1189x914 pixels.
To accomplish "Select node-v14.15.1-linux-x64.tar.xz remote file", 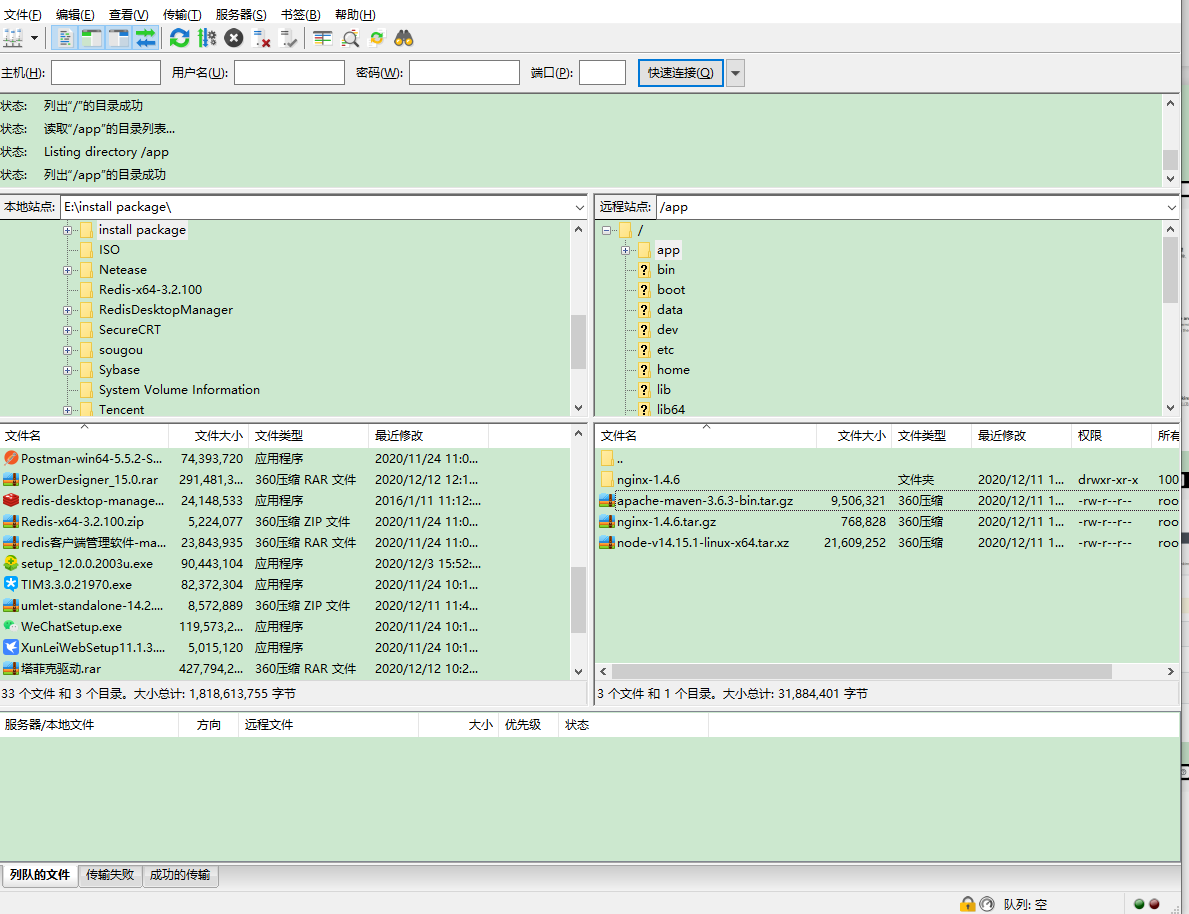I will [x=702, y=543].
